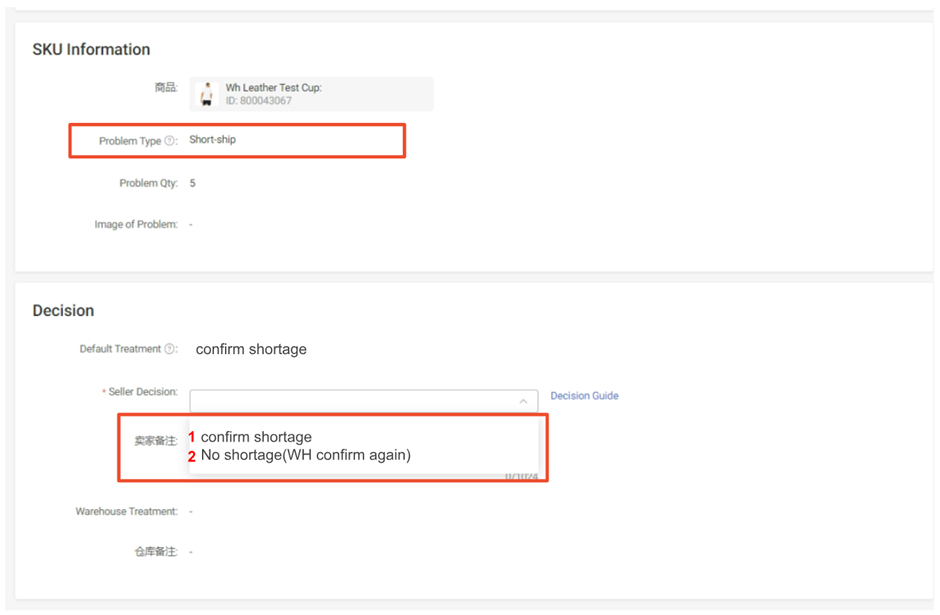The height and width of the screenshot is (615, 940).
Task: Choose the "confirm shortage" dropdown option
Action: pyautogui.click(x=256, y=437)
